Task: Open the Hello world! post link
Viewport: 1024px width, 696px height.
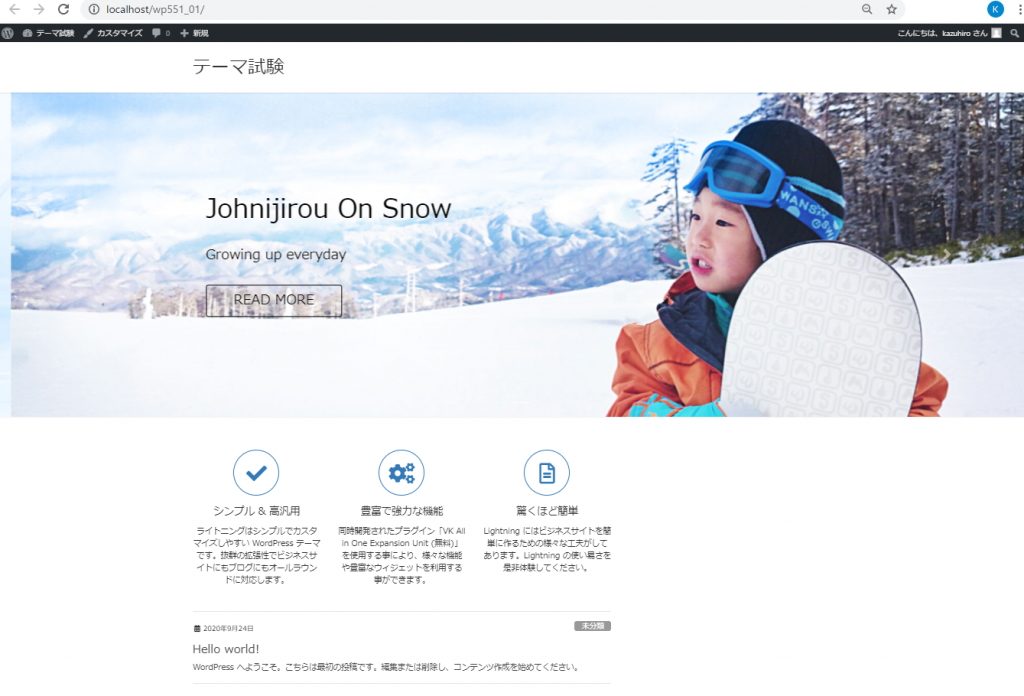Action: tap(226, 649)
